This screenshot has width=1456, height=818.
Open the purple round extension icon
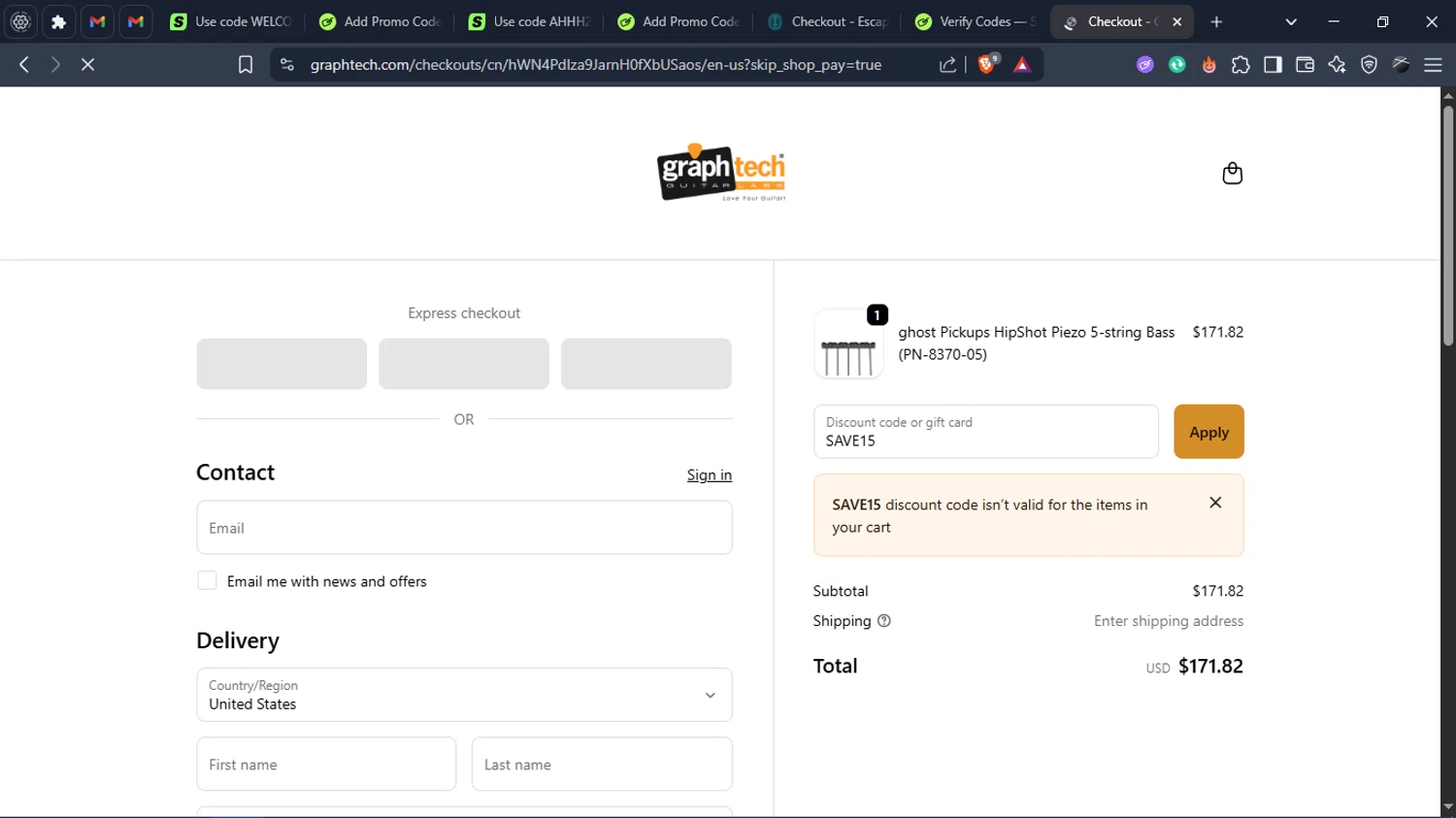1145,64
